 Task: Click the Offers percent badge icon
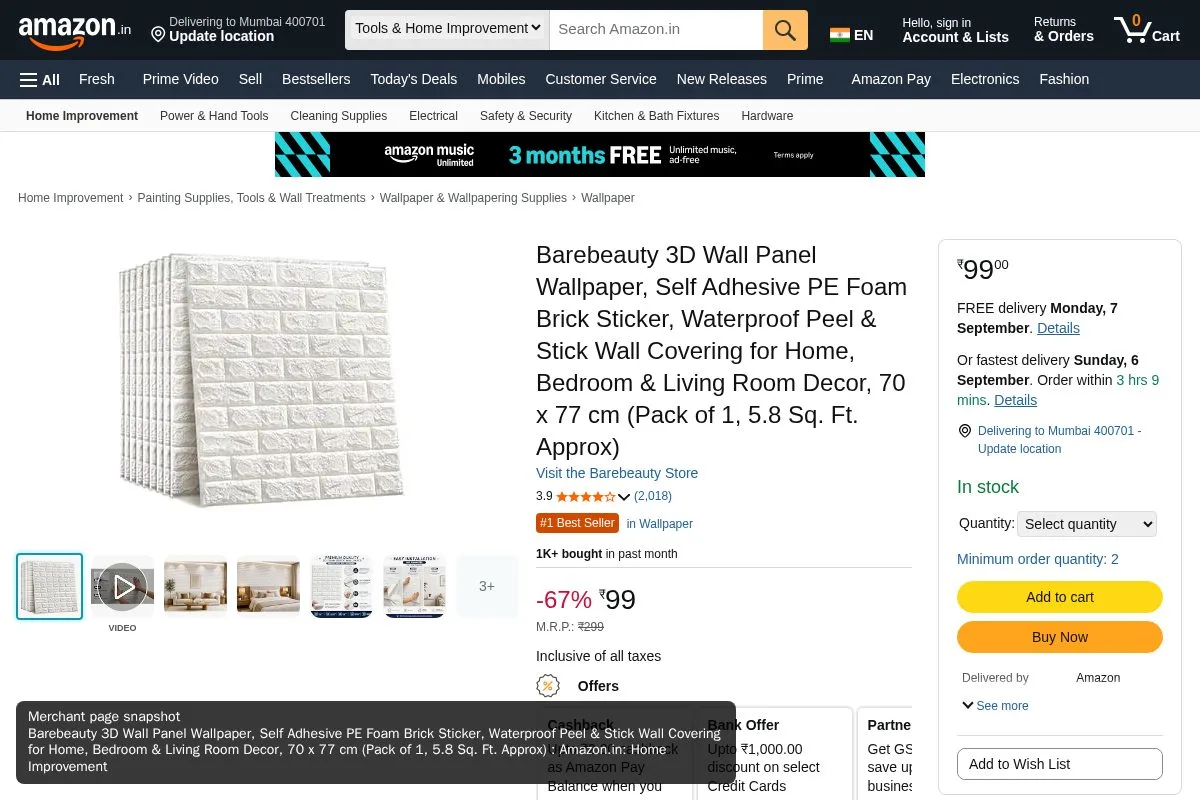point(548,686)
